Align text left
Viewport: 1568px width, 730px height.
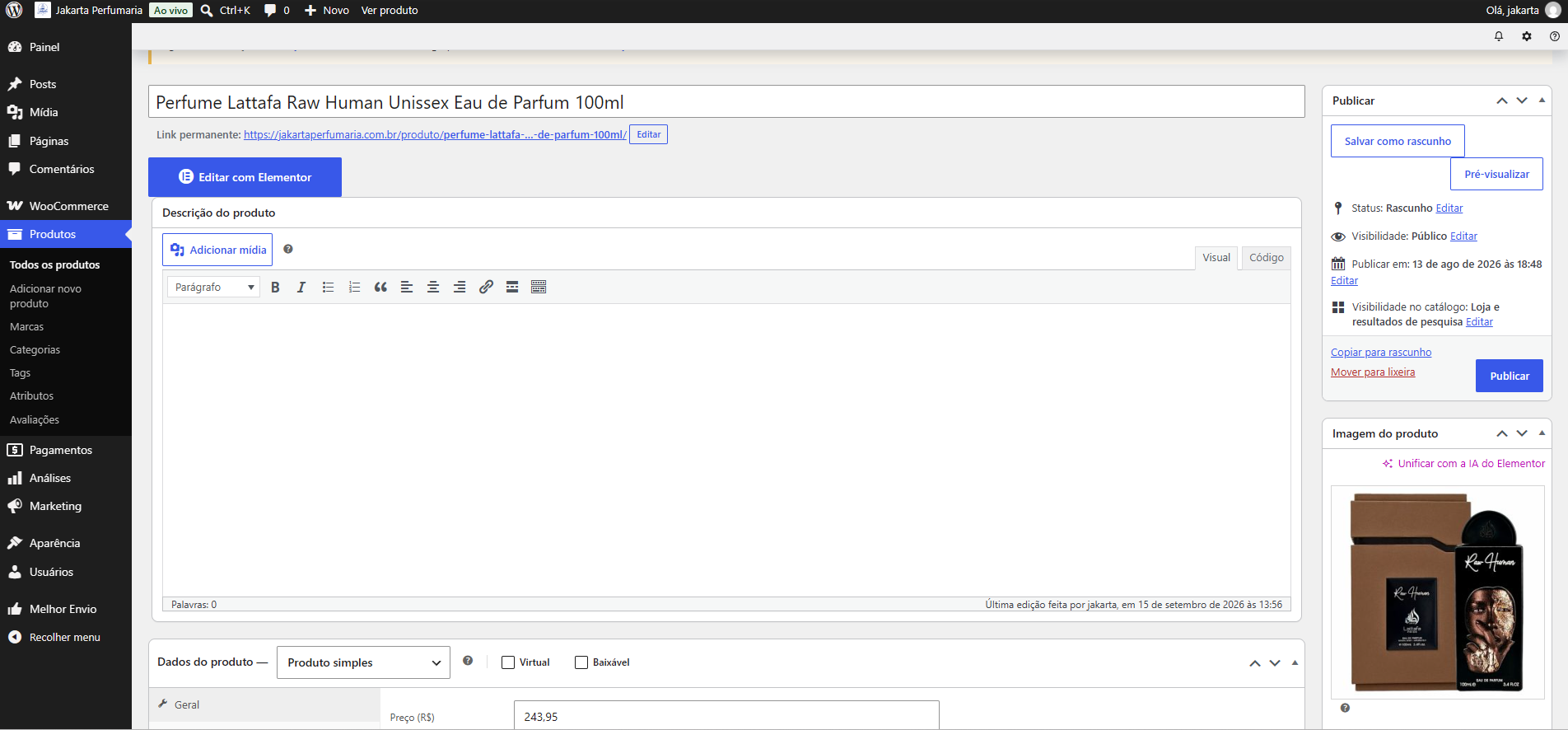coord(407,287)
